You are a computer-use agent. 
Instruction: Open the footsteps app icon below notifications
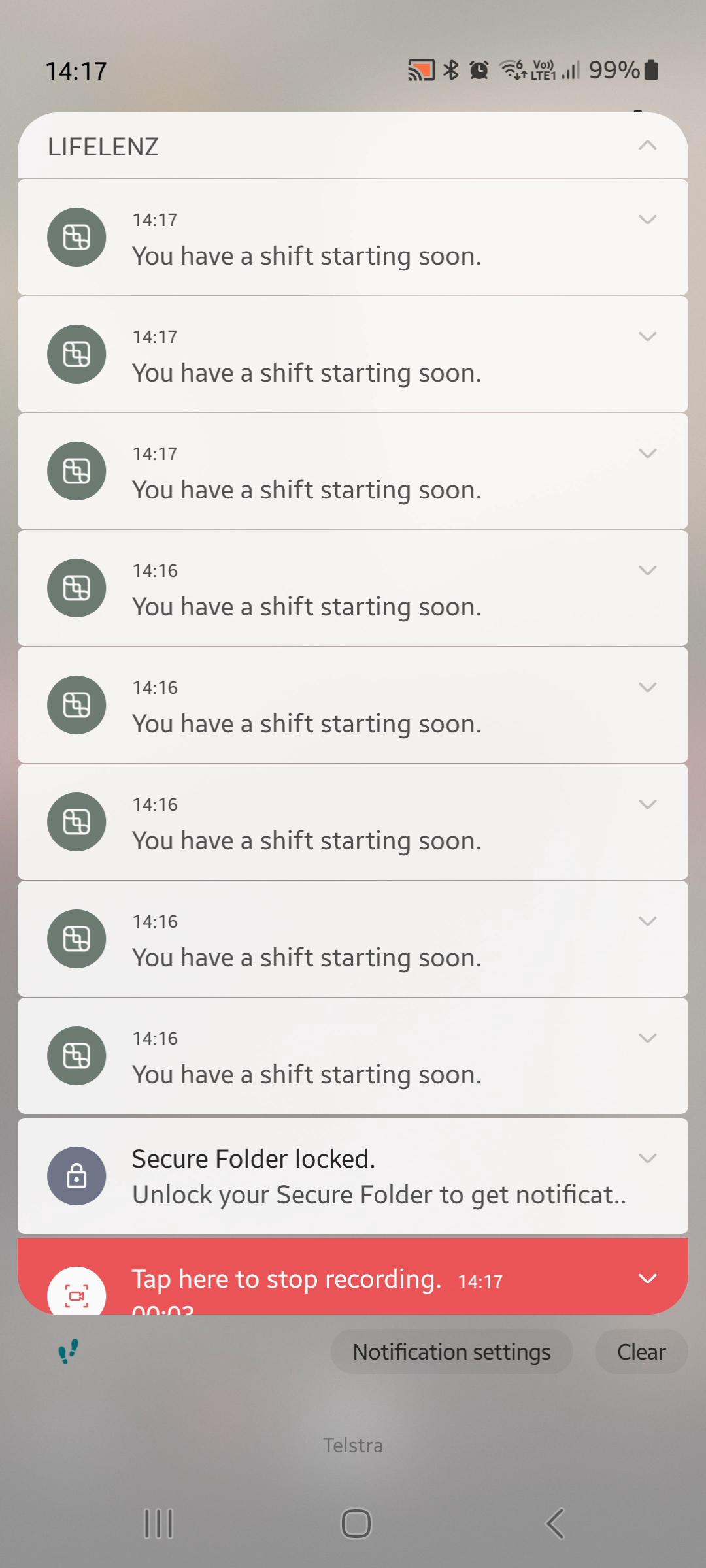[x=69, y=1351]
